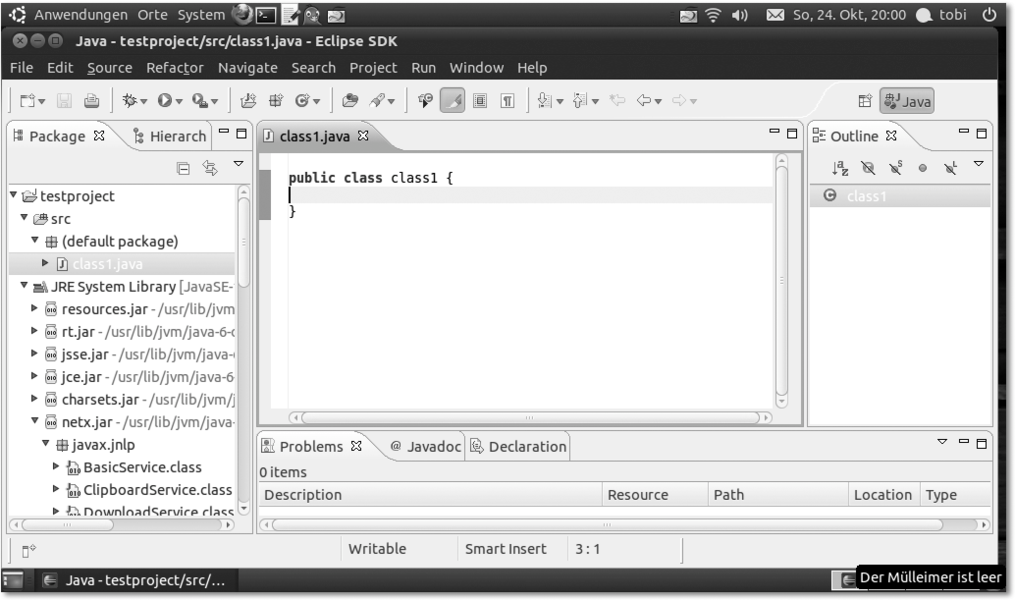Click the Debug toolbar icon
Screen dimensions: 1015x600
129,101
